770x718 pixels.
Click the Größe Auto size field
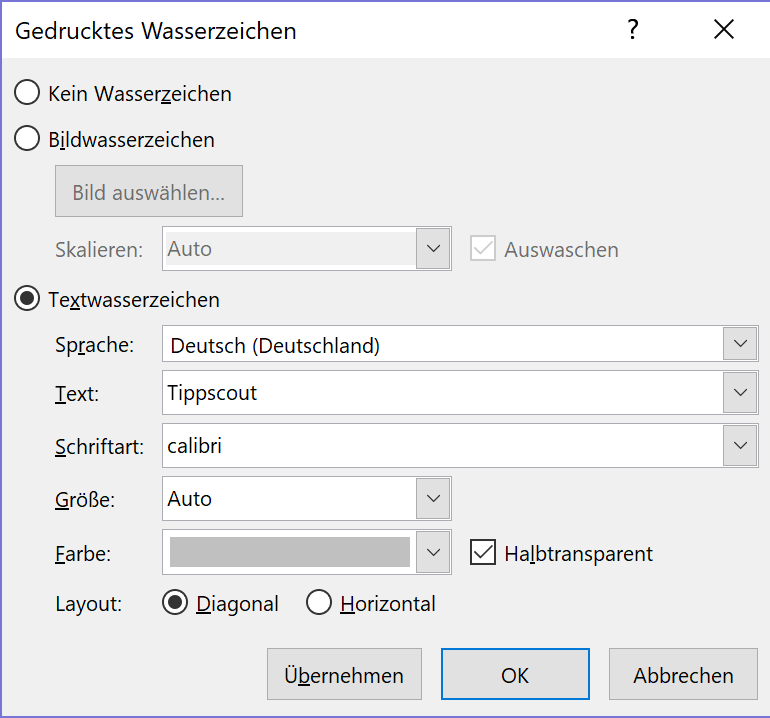pyautogui.click(x=290, y=498)
